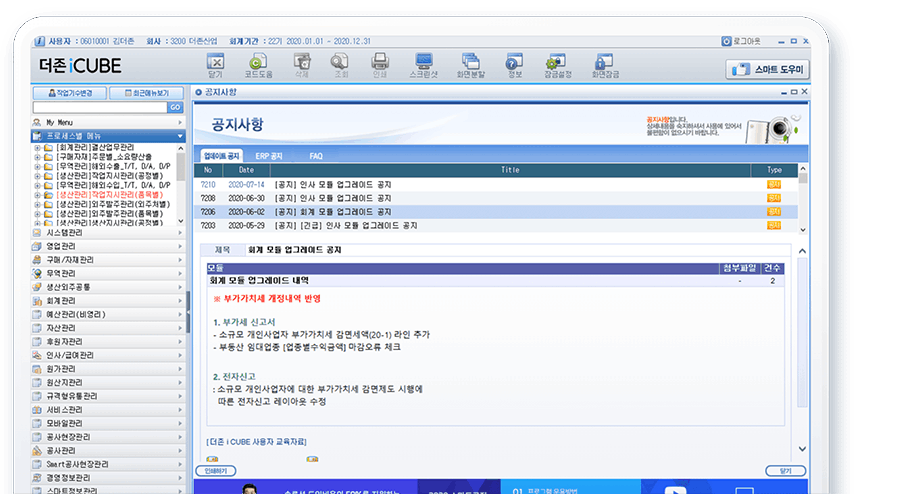Click the 인쇄하기 print button

[x=216, y=471]
